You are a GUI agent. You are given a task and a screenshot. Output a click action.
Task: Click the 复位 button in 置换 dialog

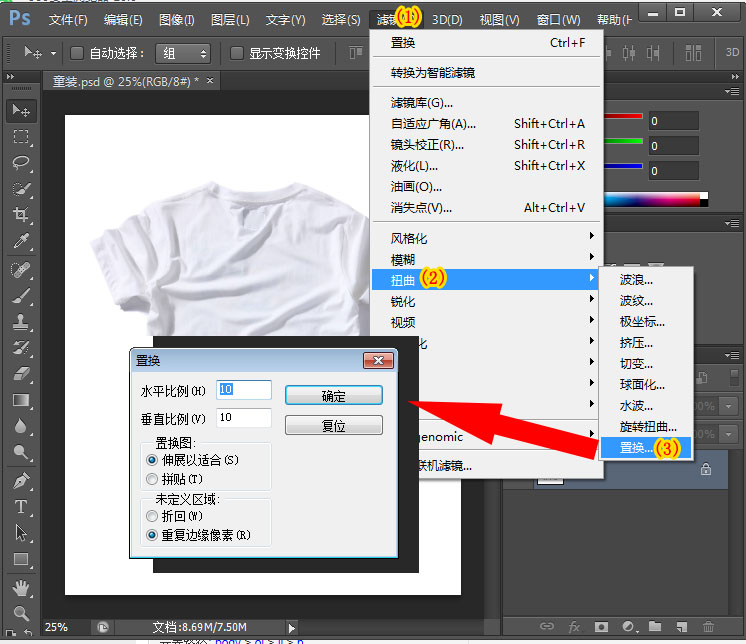pos(334,425)
